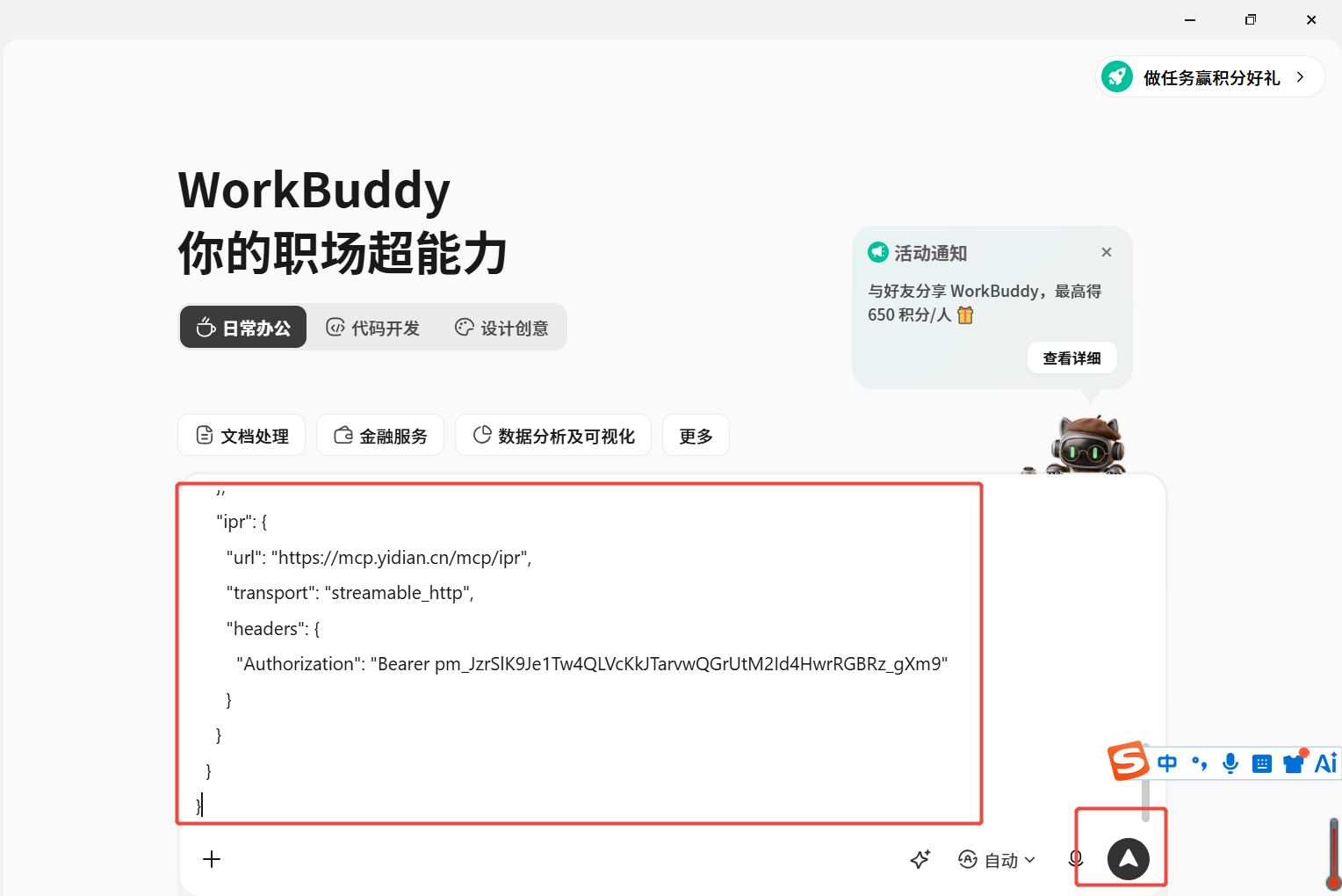The width and height of the screenshot is (1342, 896).
Task: Click the 你的职场超能力 heading
Action: click(343, 254)
